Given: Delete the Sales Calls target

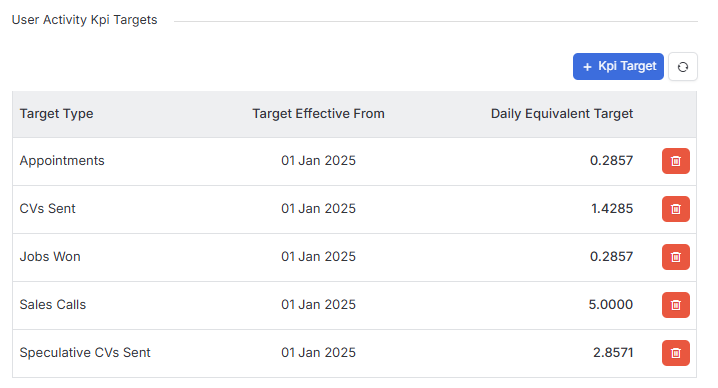Looking at the screenshot, I should [x=675, y=305].
